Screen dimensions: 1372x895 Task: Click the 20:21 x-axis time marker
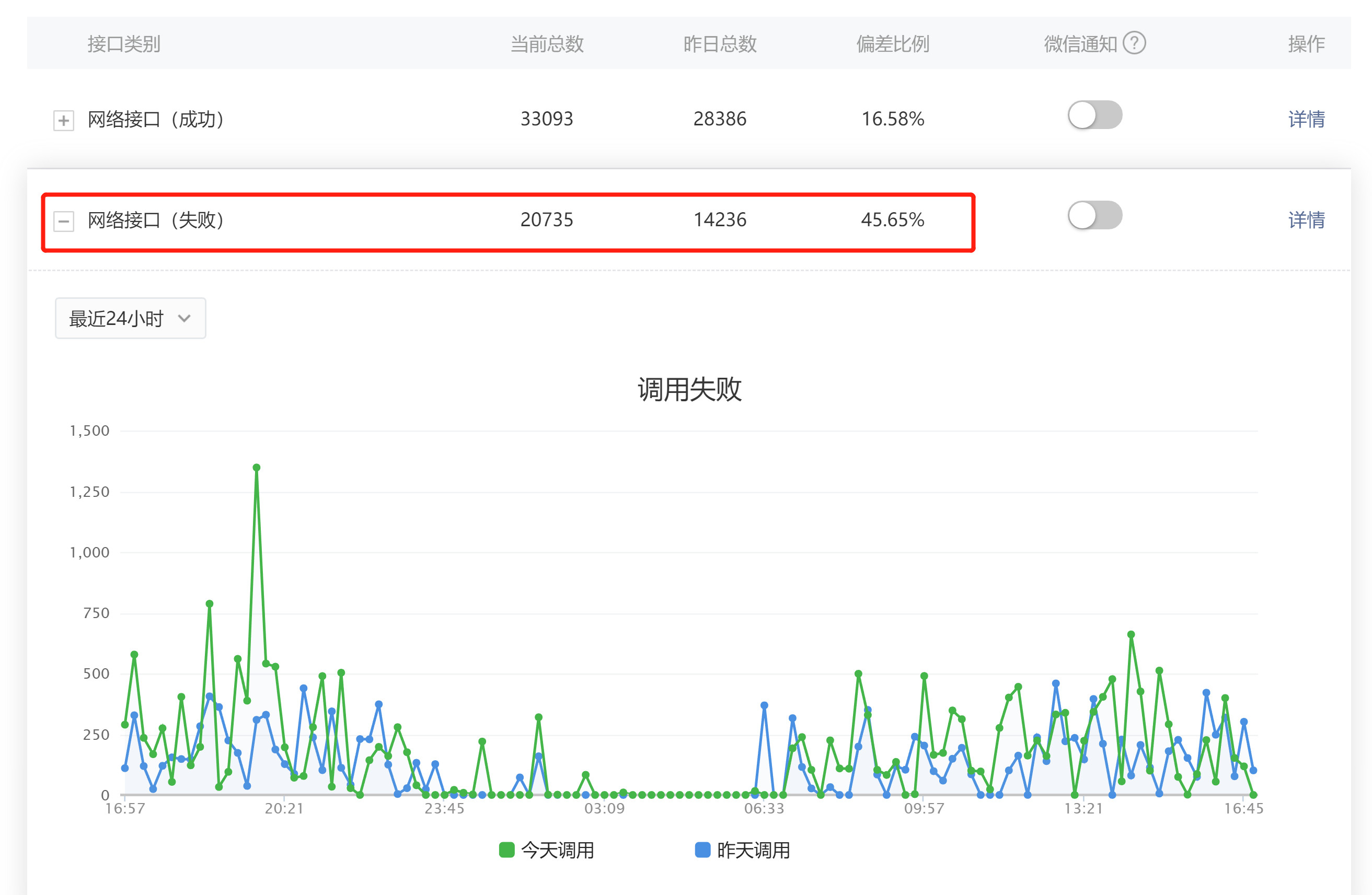(284, 808)
